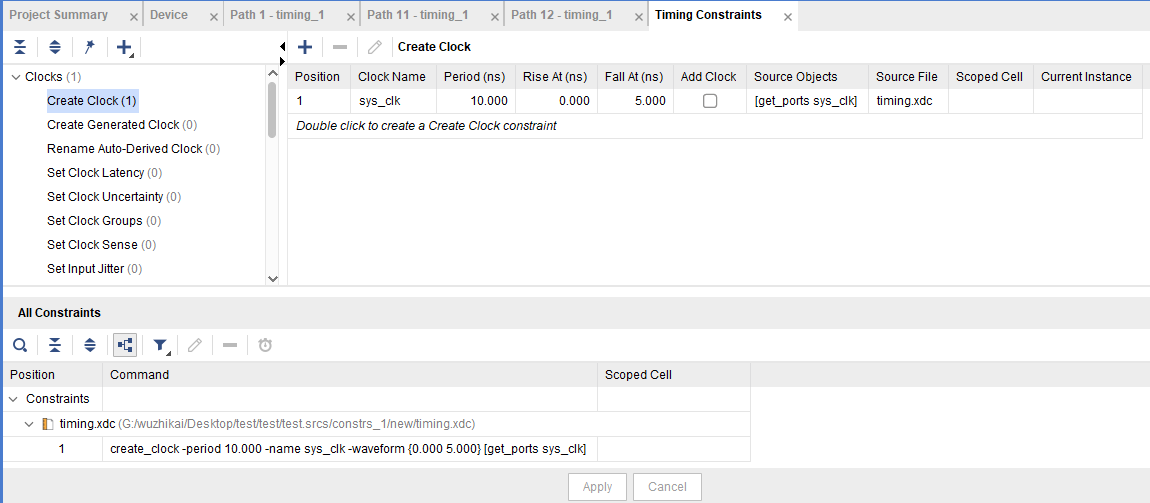The width and height of the screenshot is (1150, 503).
Task: Select Create Generated Clock item
Action: pyautogui.click(x=113, y=125)
